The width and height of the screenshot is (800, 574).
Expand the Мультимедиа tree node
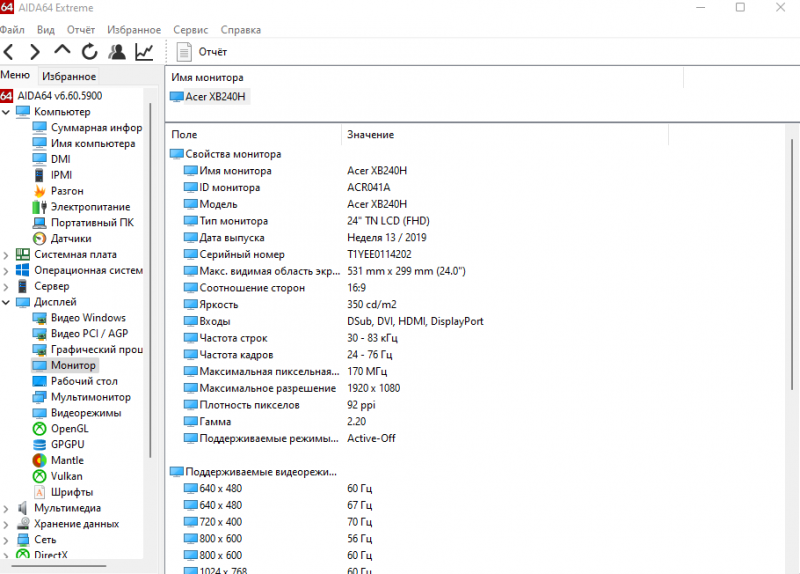[x=6, y=508]
